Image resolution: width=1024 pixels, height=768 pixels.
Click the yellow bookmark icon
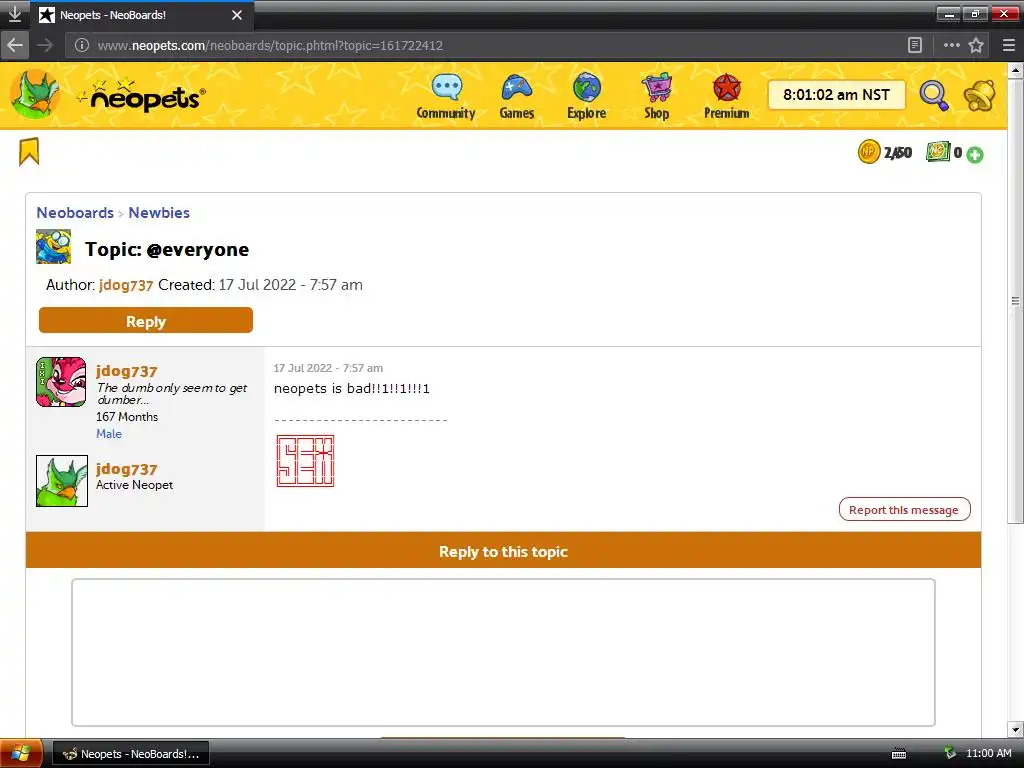[29, 152]
